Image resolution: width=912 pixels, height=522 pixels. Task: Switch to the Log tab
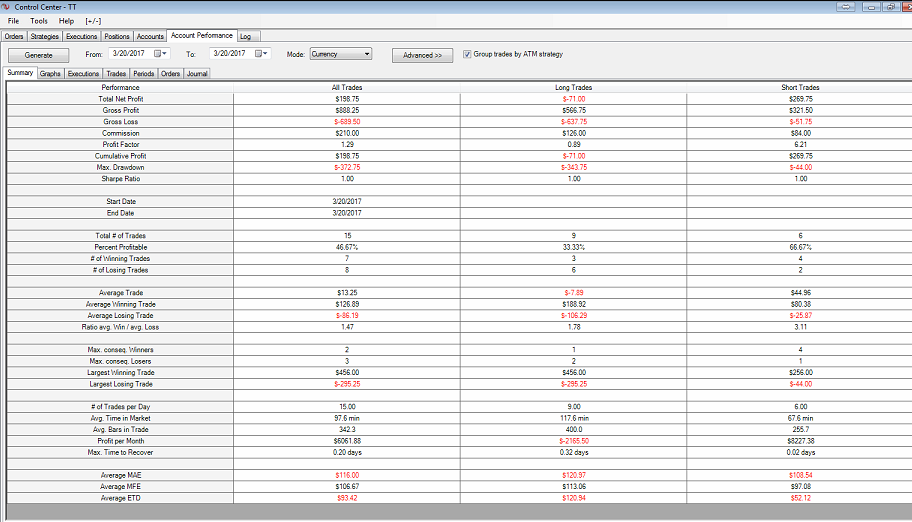tap(246, 36)
